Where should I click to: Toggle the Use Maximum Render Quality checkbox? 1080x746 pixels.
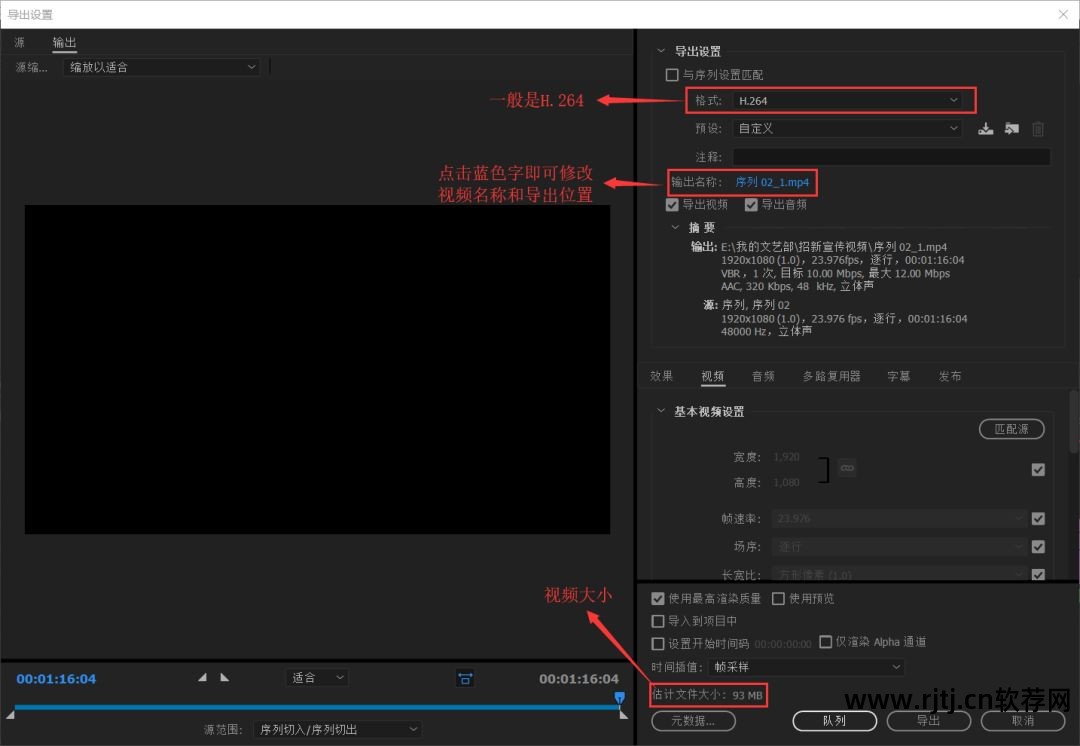point(658,599)
